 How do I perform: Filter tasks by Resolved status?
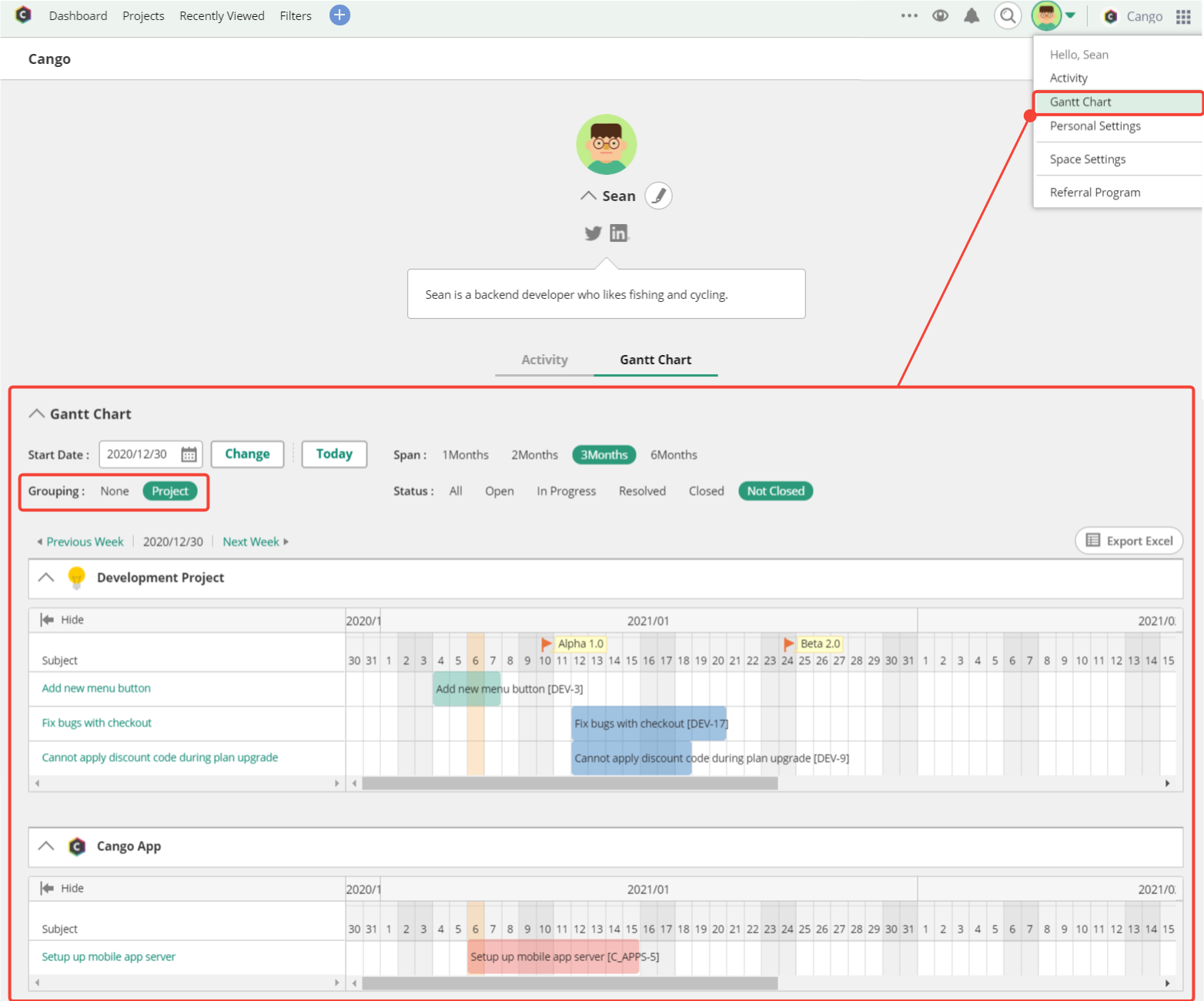(x=642, y=490)
